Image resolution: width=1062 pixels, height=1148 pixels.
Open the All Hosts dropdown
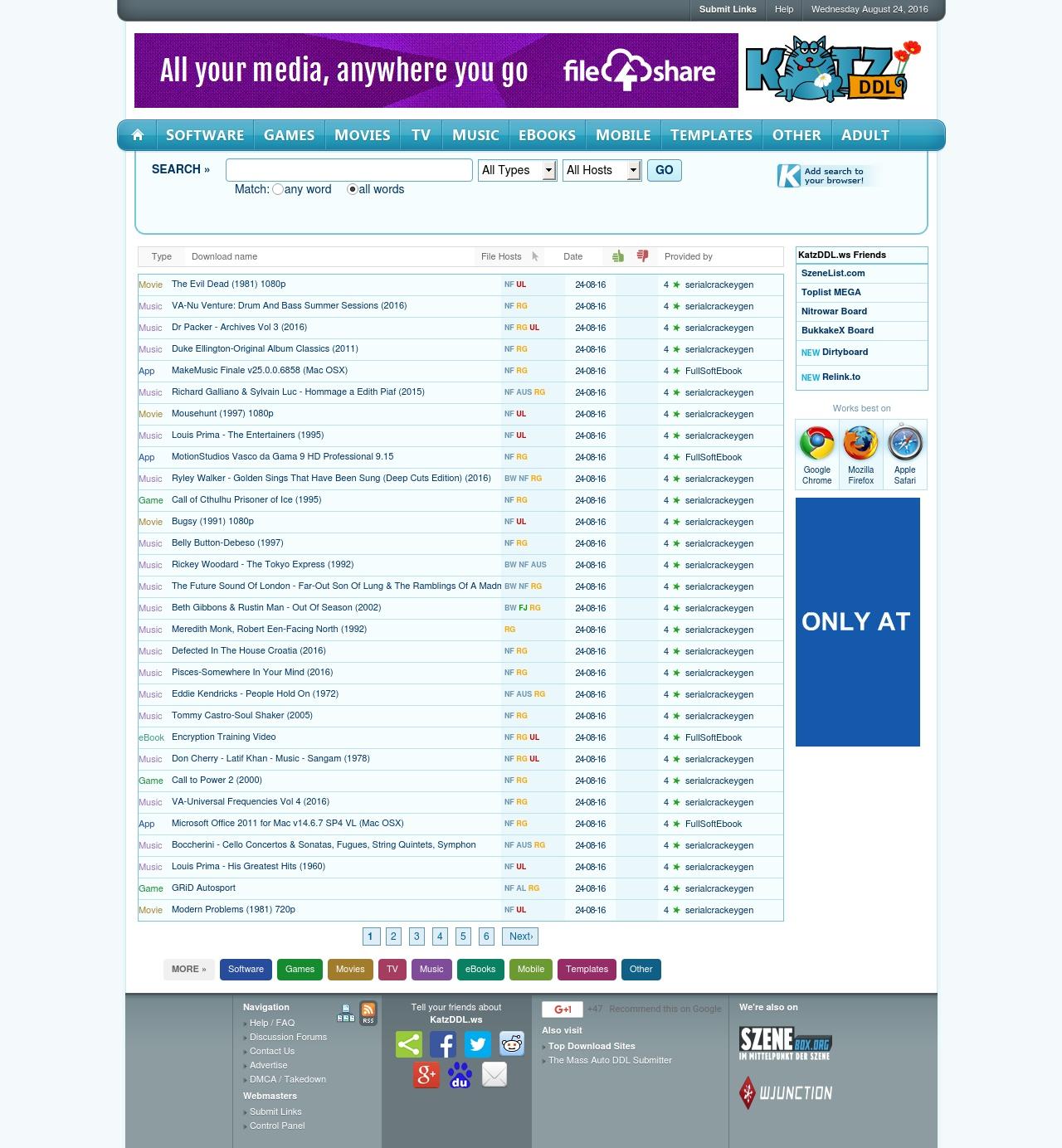click(x=602, y=170)
